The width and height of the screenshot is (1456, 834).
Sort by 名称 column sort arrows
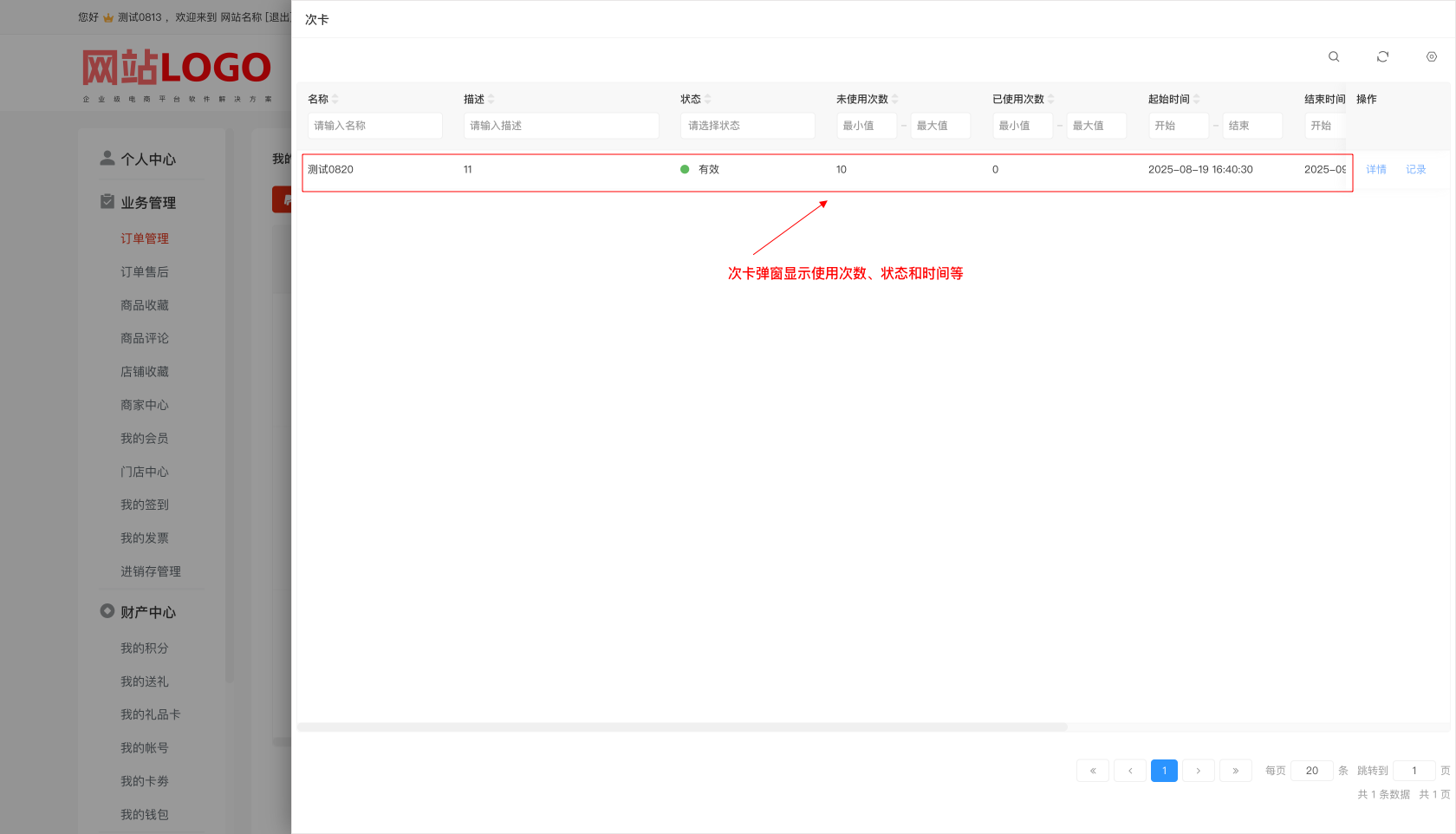click(x=335, y=99)
